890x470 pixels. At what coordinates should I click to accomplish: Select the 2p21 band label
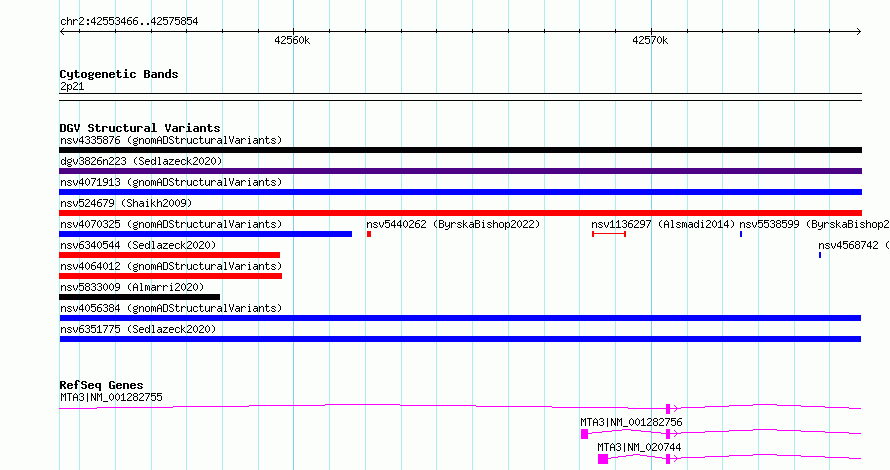72,86
